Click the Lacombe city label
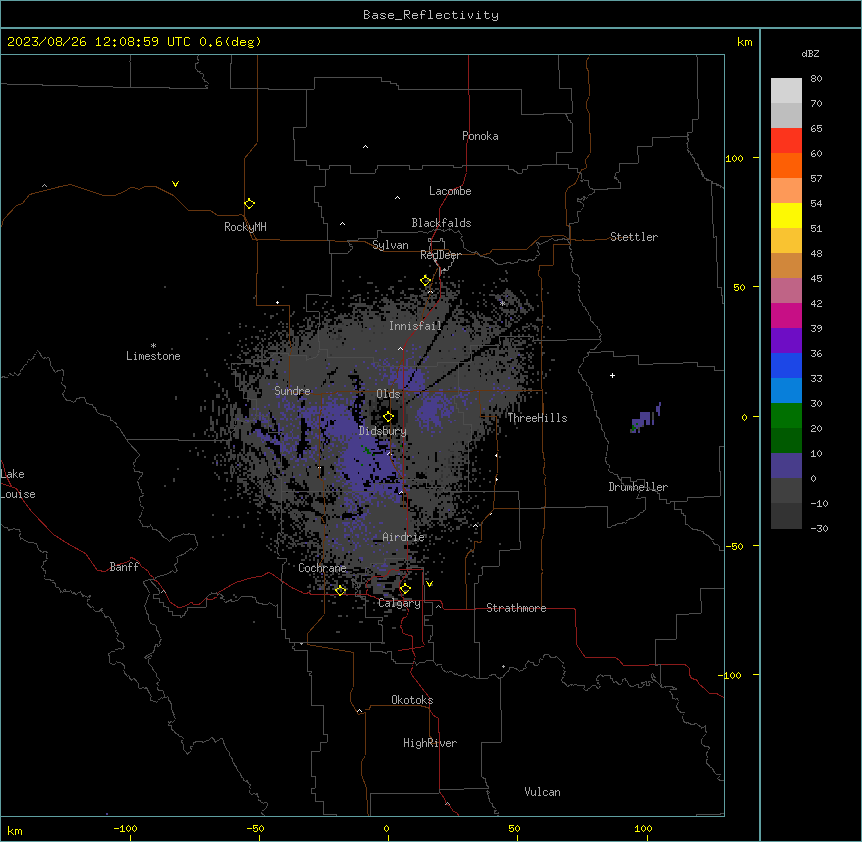This screenshot has height=842, width=862. point(450,191)
